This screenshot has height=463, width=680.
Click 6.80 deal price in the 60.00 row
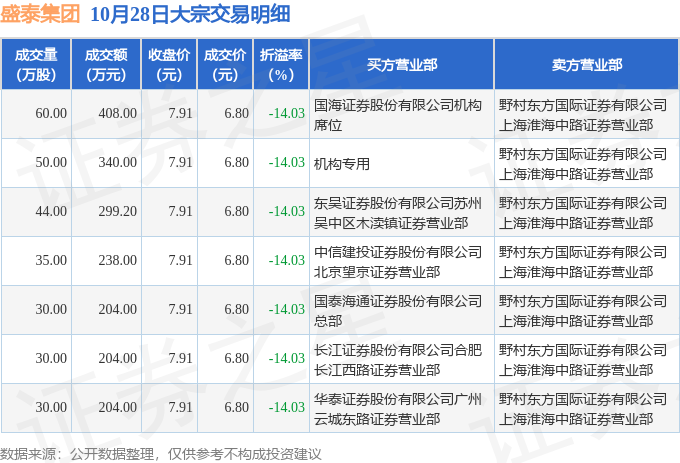click(236, 114)
